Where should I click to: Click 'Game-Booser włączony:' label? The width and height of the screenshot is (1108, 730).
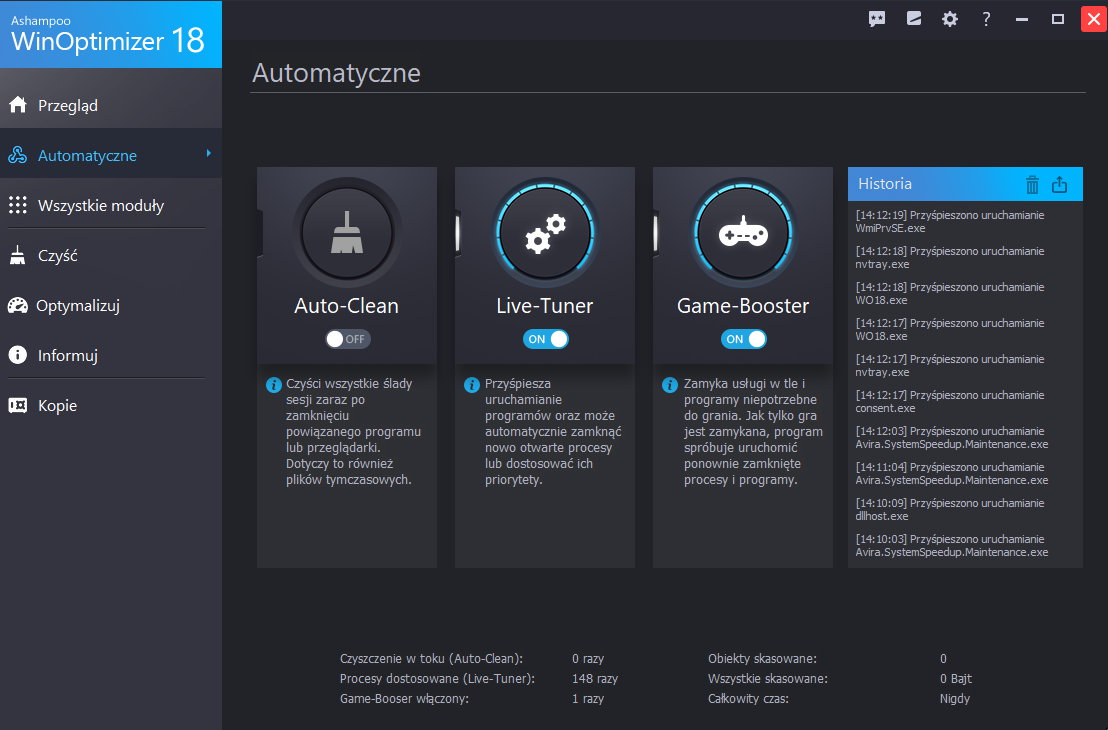pos(404,698)
